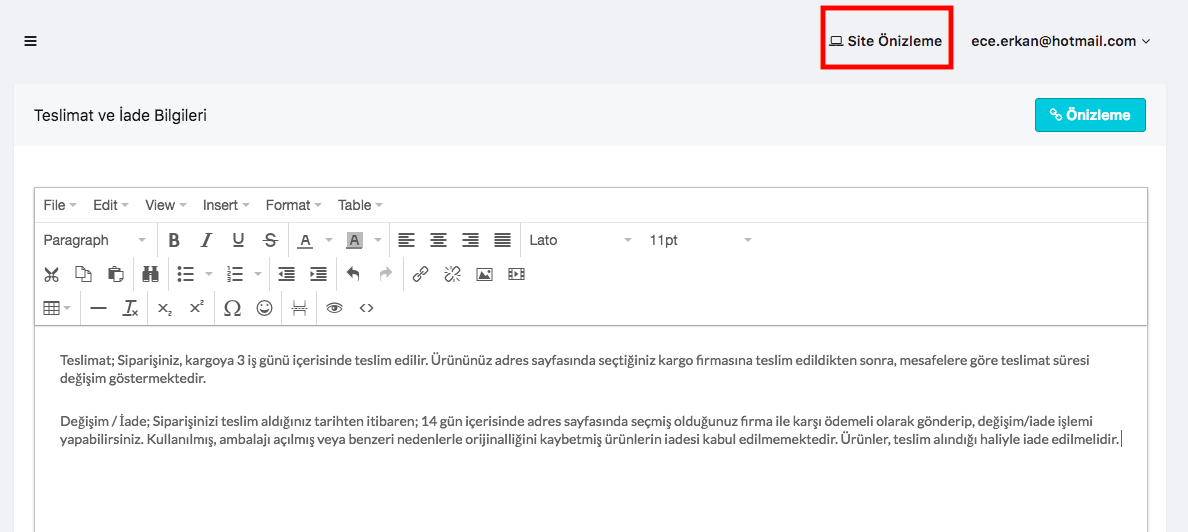Open Find and replace binoculars icon
Screen dimensions: 1188x532
click(150, 274)
